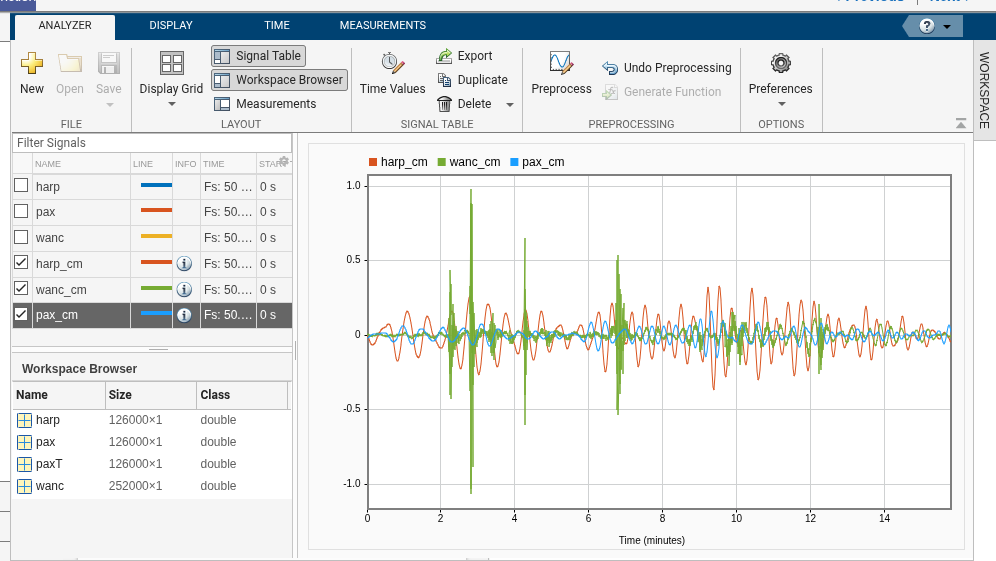Click the info icon for harp_cm
The height and width of the screenshot is (561, 996).
tap(184, 264)
